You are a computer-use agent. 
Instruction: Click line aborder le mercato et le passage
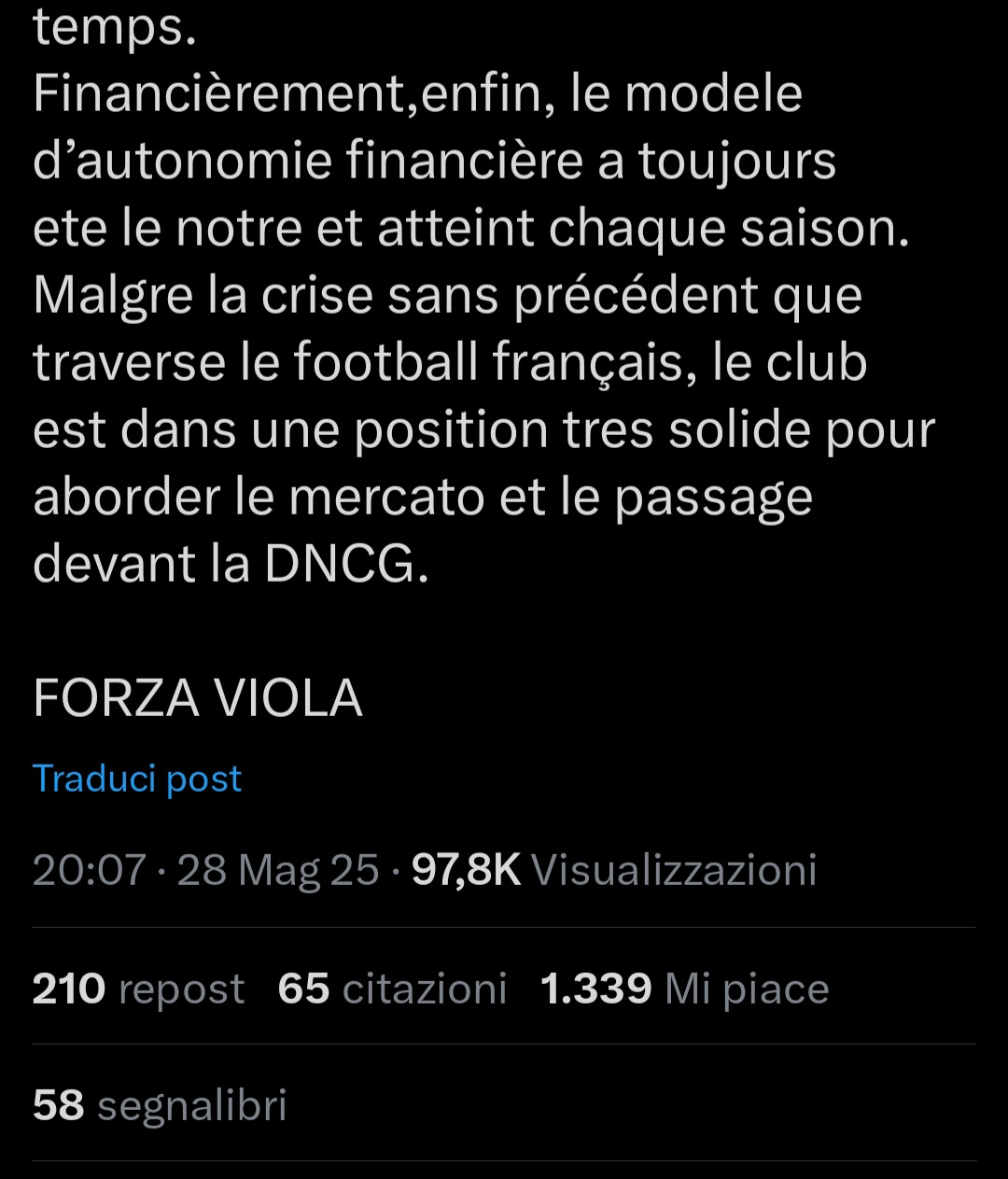pyautogui.click(x=423, y=498)
